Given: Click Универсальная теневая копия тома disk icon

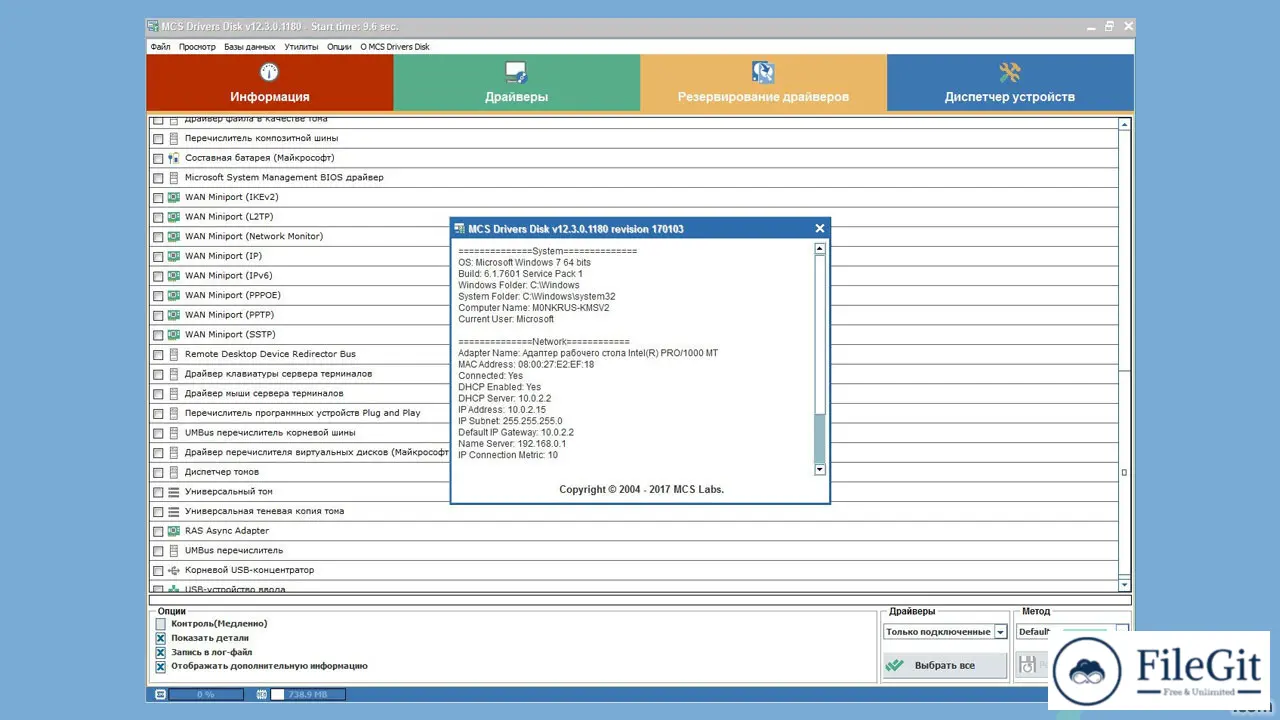Looking at the screenshot, I should pyautogui.click(x=174, y=511).
